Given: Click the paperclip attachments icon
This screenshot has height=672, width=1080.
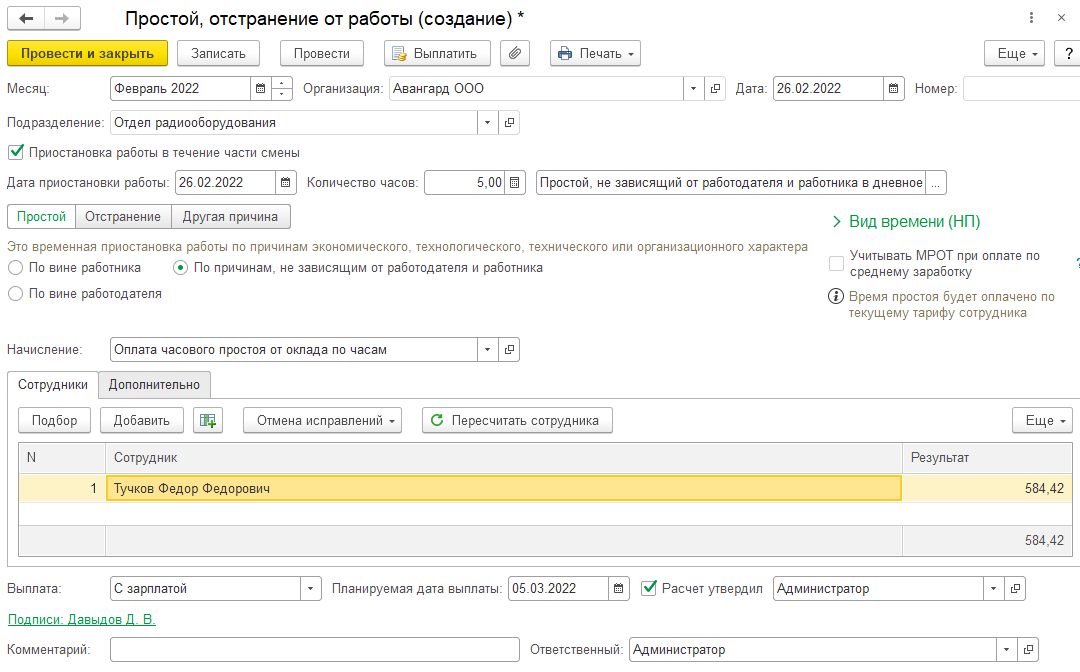Looking at the screenshot, I should (x=514, y=53).
